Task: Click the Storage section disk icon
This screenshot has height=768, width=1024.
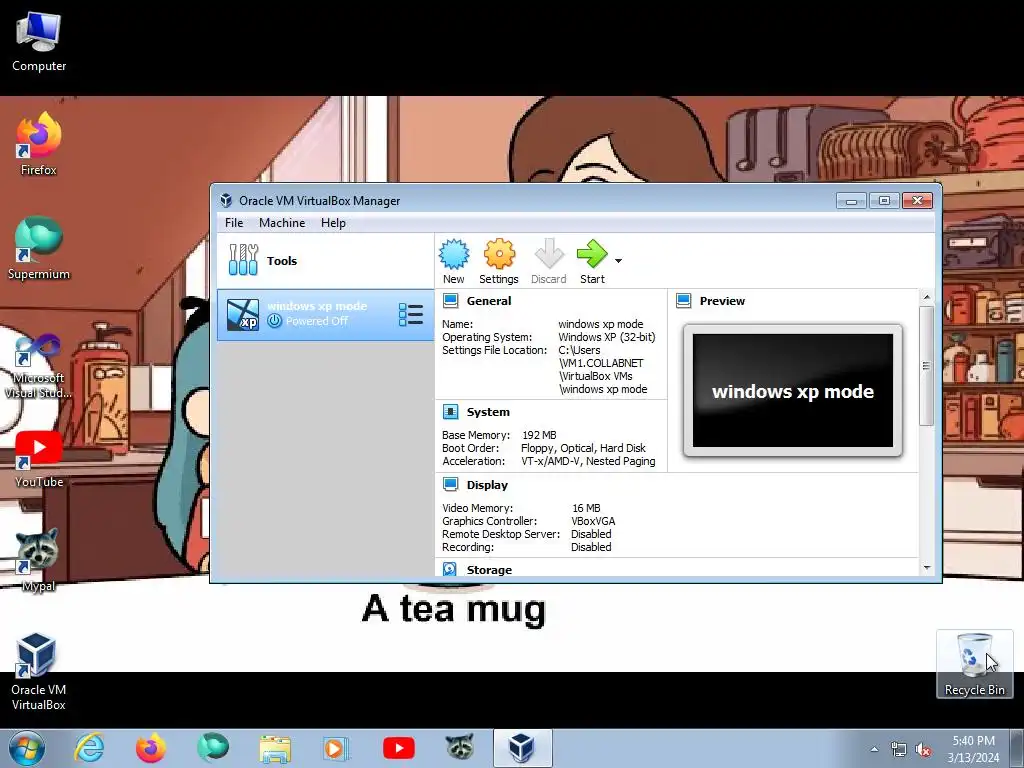Action: (450, 569)
